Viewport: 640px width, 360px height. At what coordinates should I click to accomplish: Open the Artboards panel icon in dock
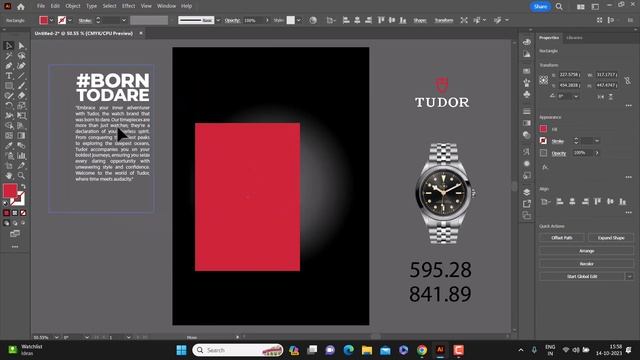[x=527, y=215]
